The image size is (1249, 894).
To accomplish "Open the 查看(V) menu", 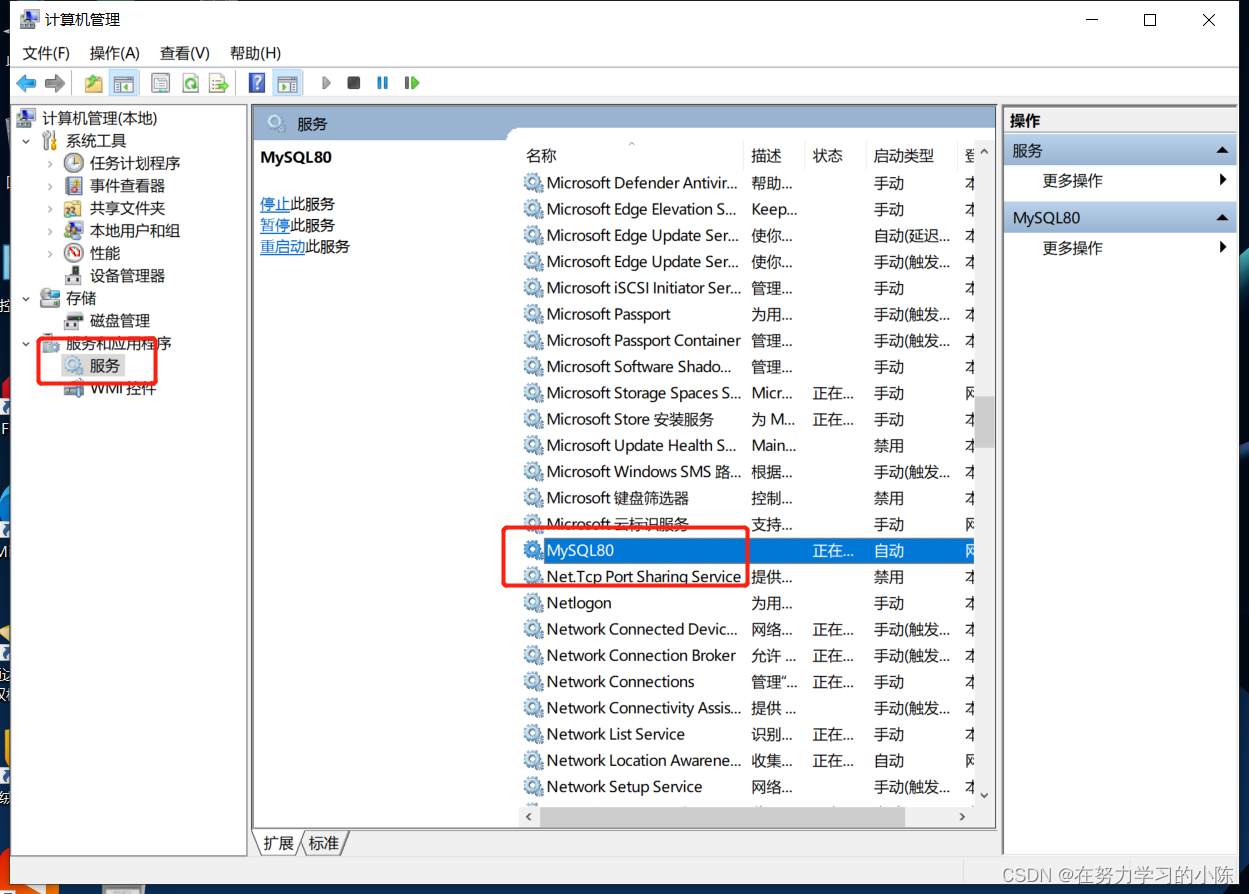I will pyautogui.click(x=183, y=52).
